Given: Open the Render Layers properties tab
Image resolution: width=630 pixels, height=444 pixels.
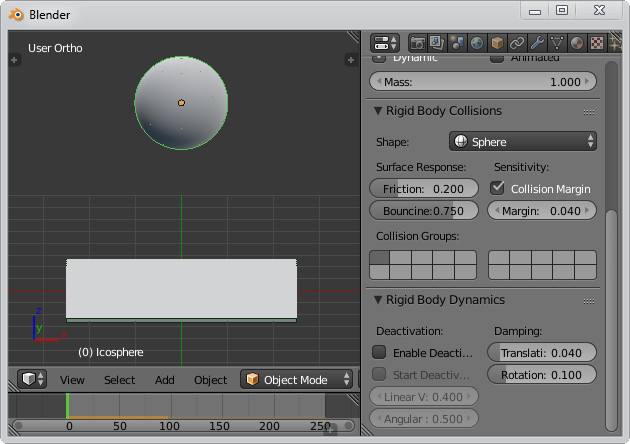Looking at the screenshot, I should click(x=437, y=43).
